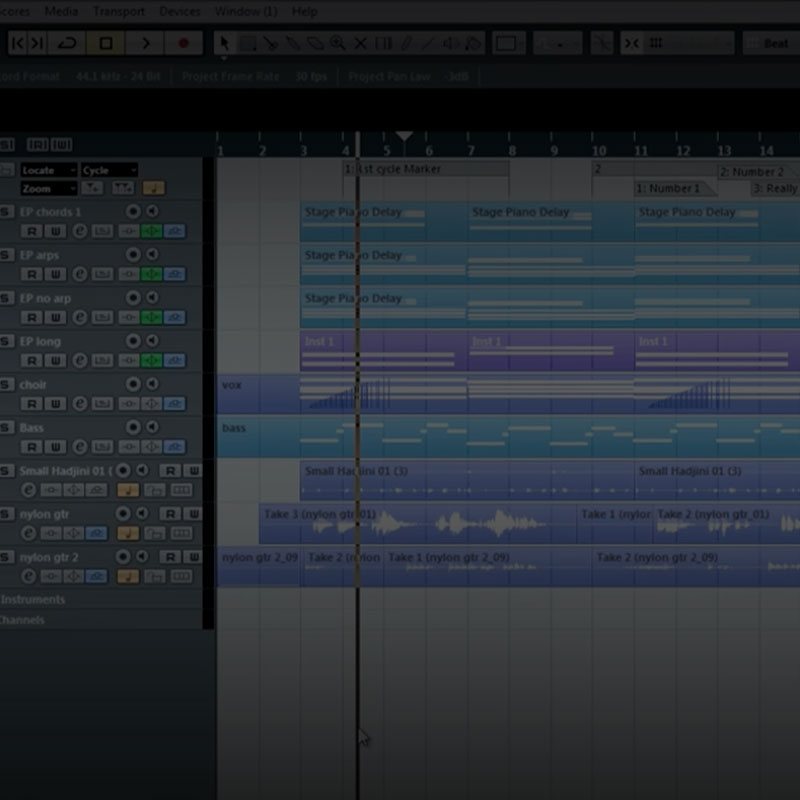Open the Help menu

(x=305, y=11)
